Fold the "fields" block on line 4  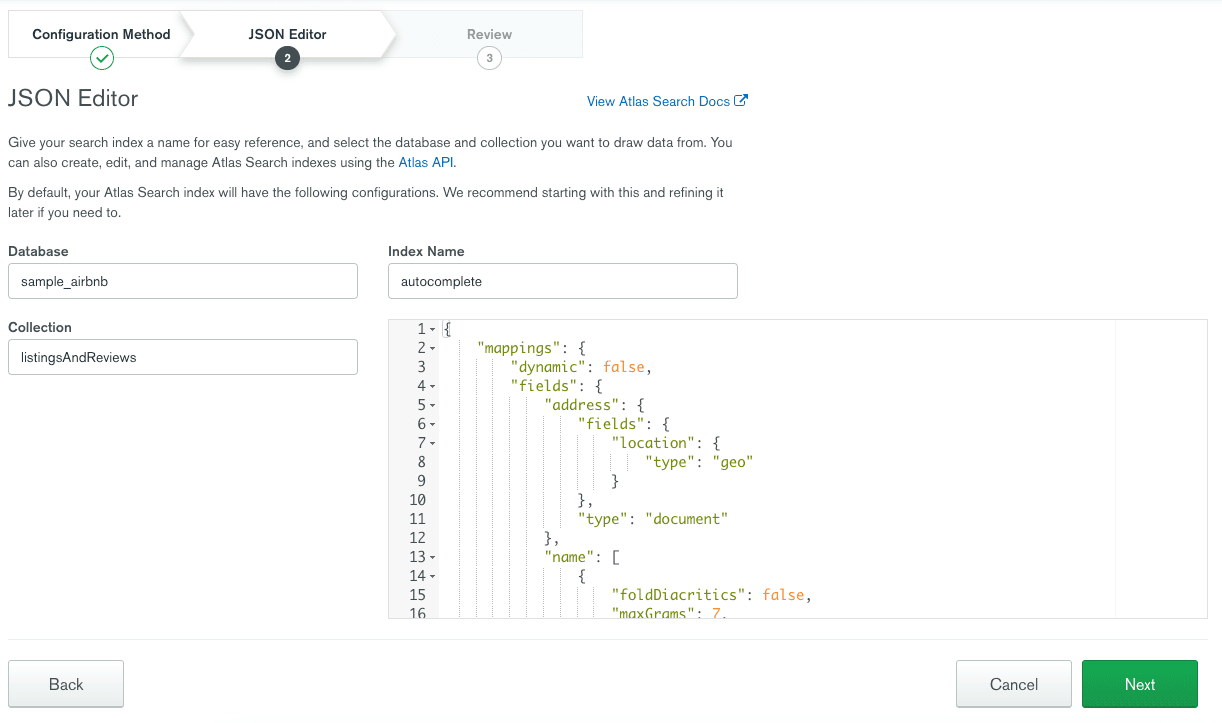432,386
